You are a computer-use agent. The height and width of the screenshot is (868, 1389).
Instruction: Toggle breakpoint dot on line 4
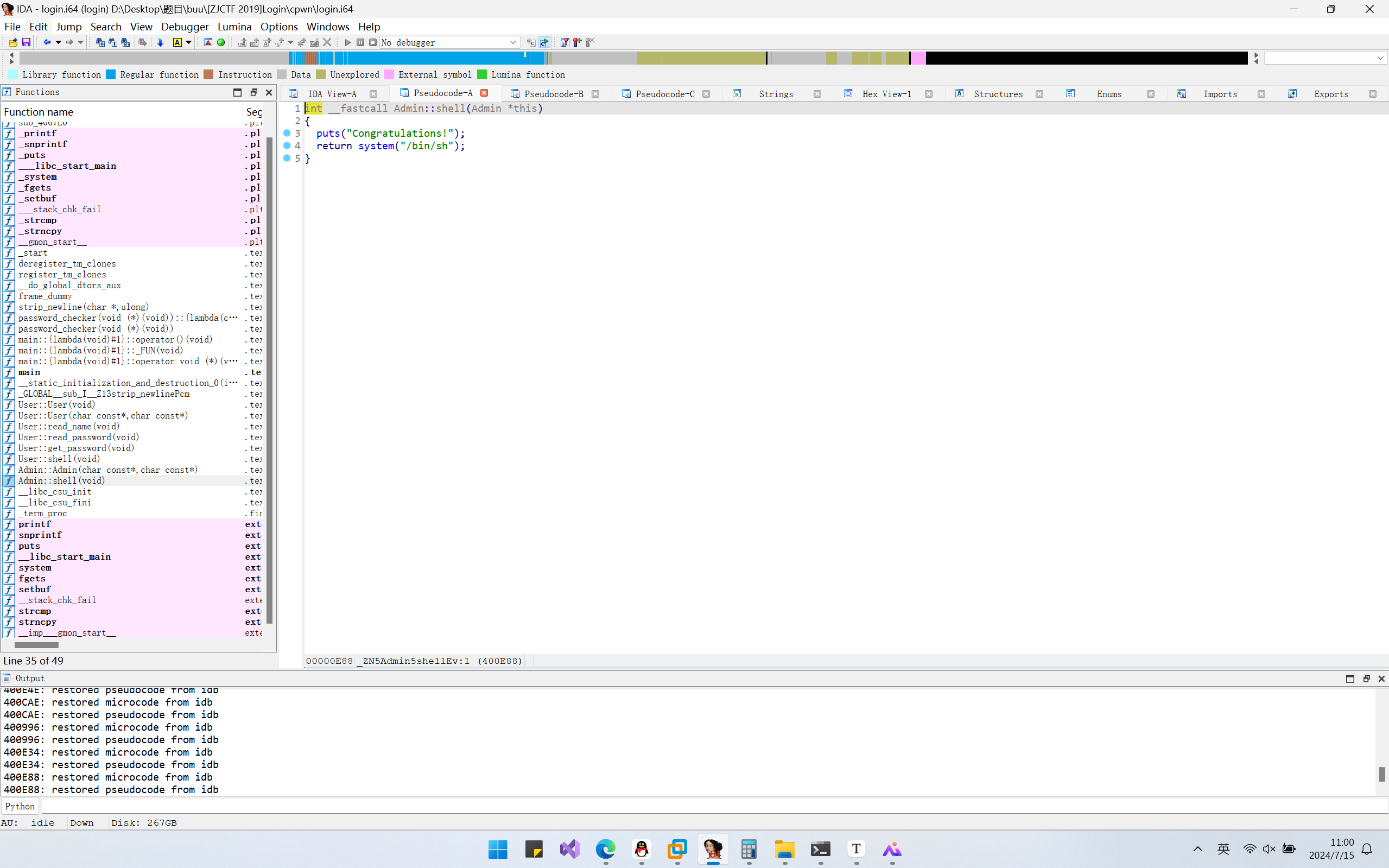click(x=287, y=146)
